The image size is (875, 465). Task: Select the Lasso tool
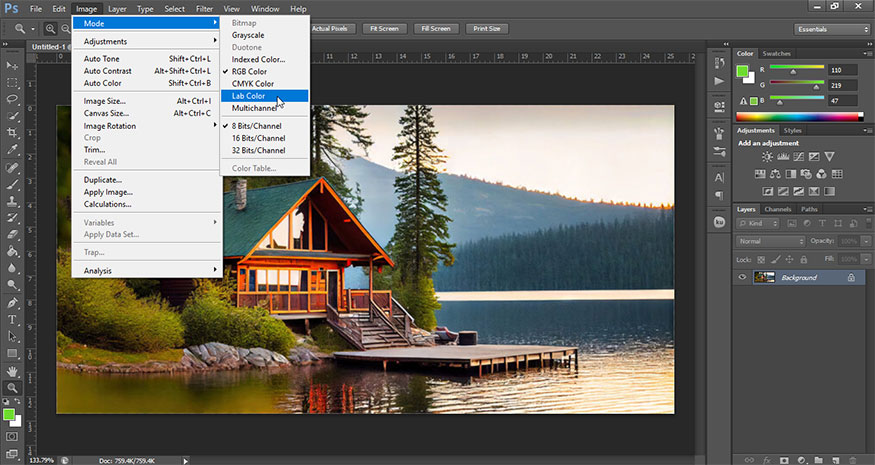pos(13,100)
